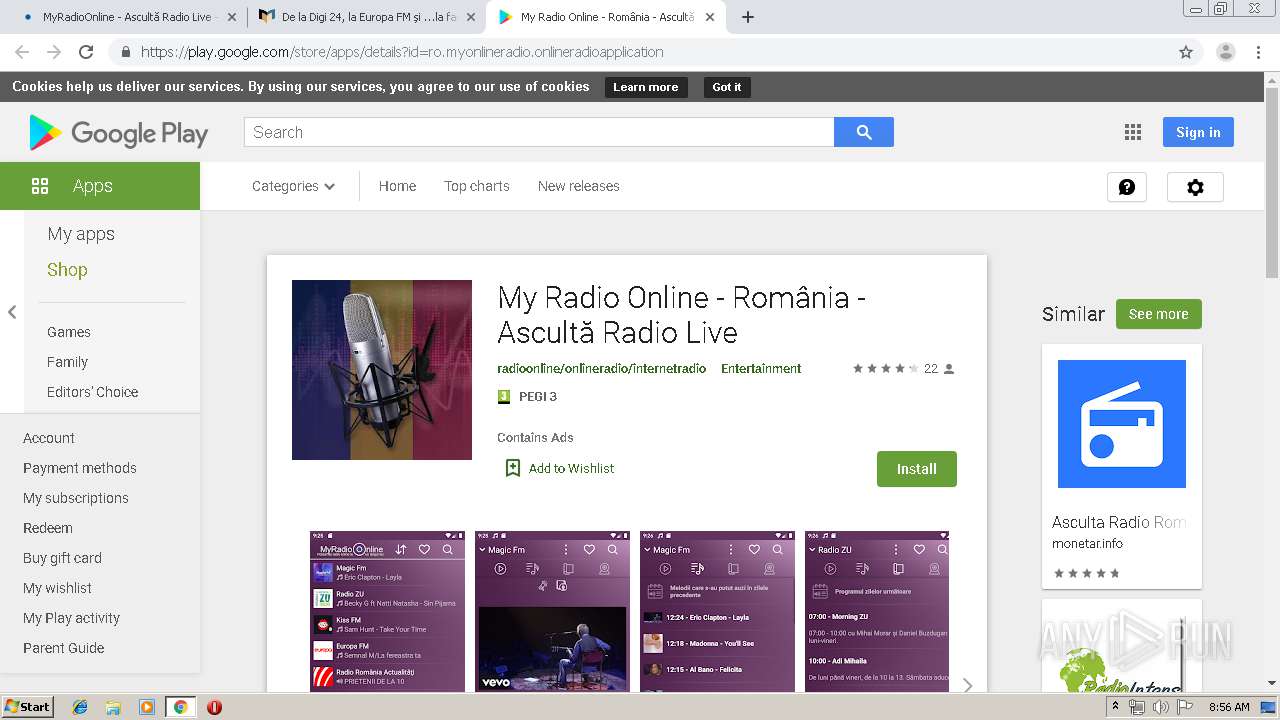This screenshot has height=720, width=1280.
Task: Open a new browser tab
Action: point(748,17)
